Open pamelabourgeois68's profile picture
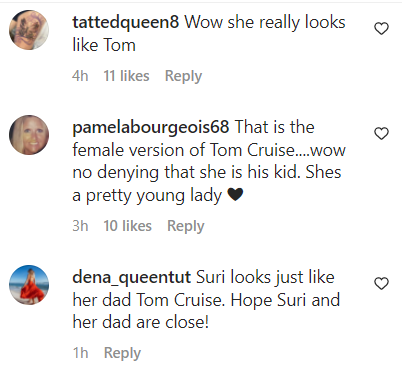 point(29,135)
